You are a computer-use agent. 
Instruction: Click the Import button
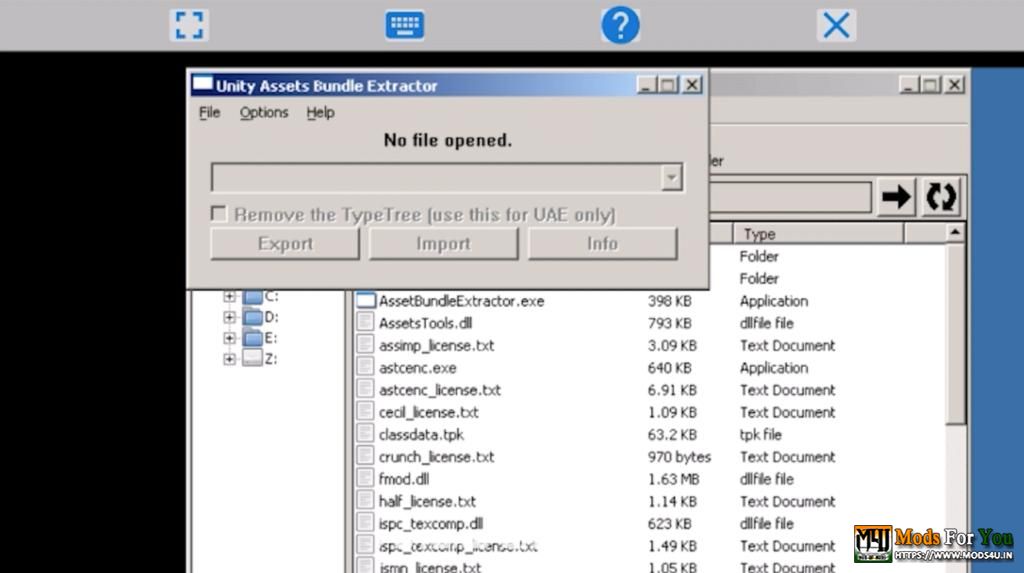[x=443, y=244]
